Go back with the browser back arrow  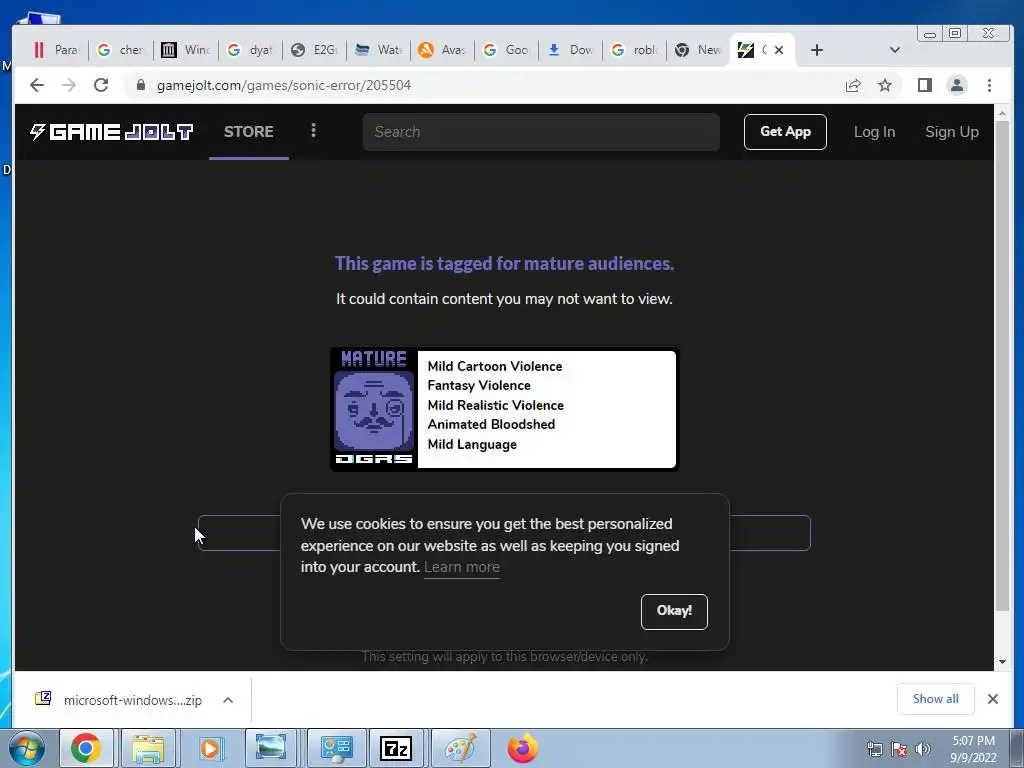coord(37,86)
